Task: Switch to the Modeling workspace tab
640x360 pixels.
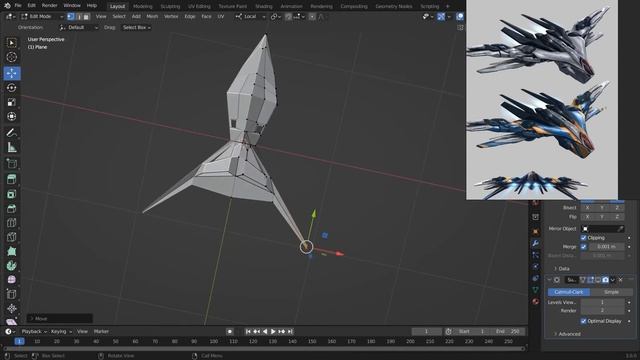Action: tap(142, 7)
